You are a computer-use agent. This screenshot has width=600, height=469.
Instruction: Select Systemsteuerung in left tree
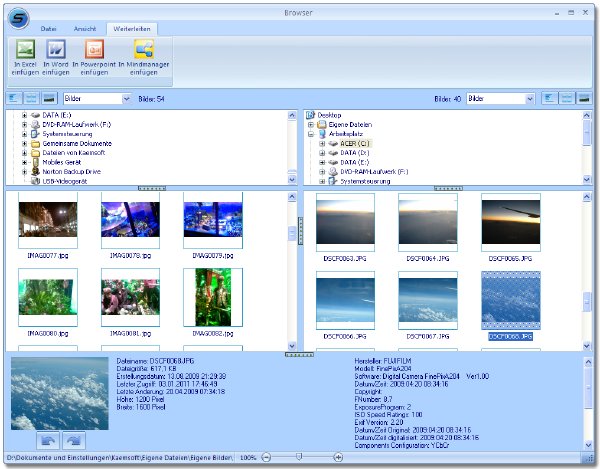[x=67, y=134]
